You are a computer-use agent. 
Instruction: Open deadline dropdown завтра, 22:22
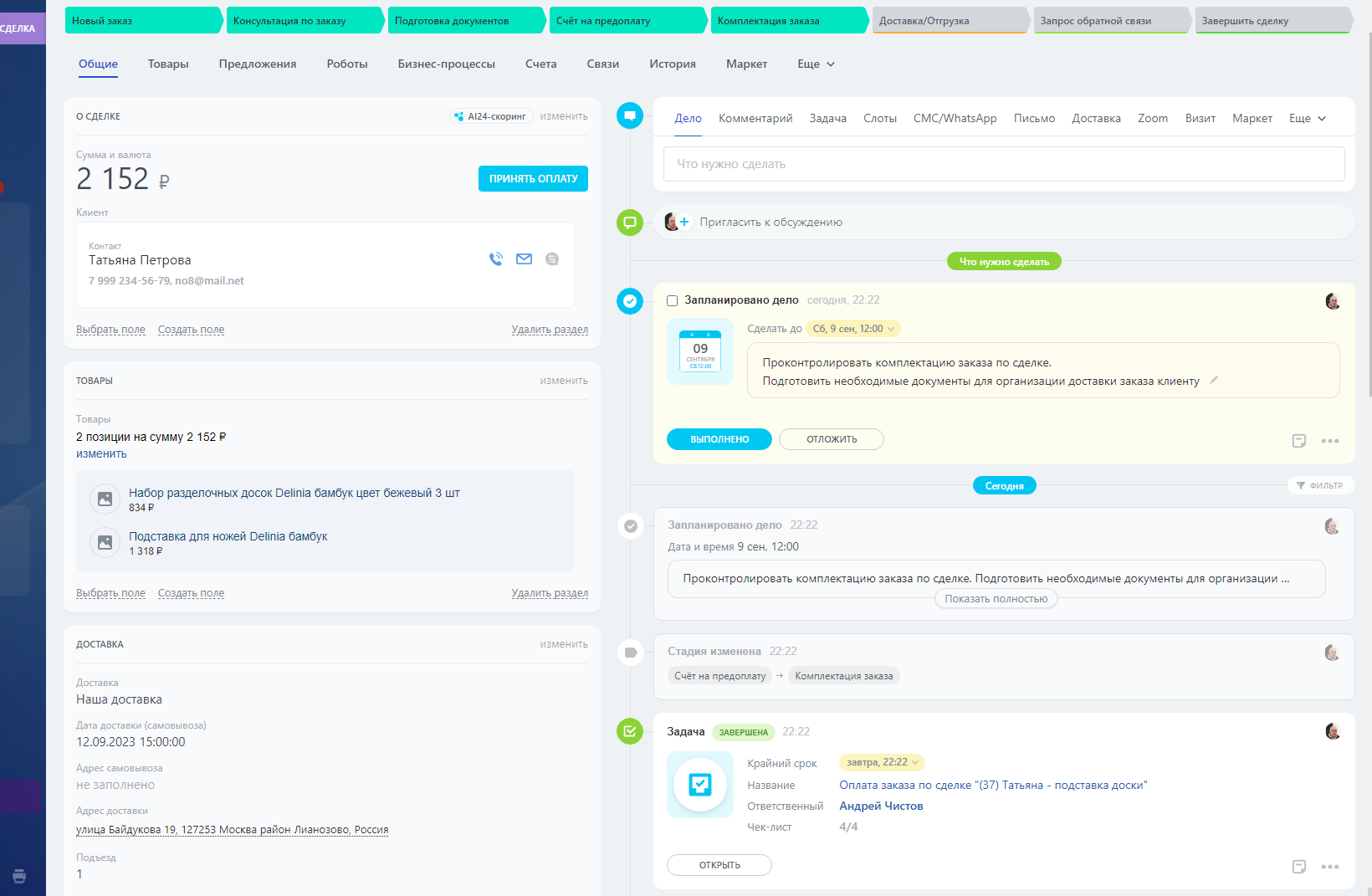click(882, 762)
